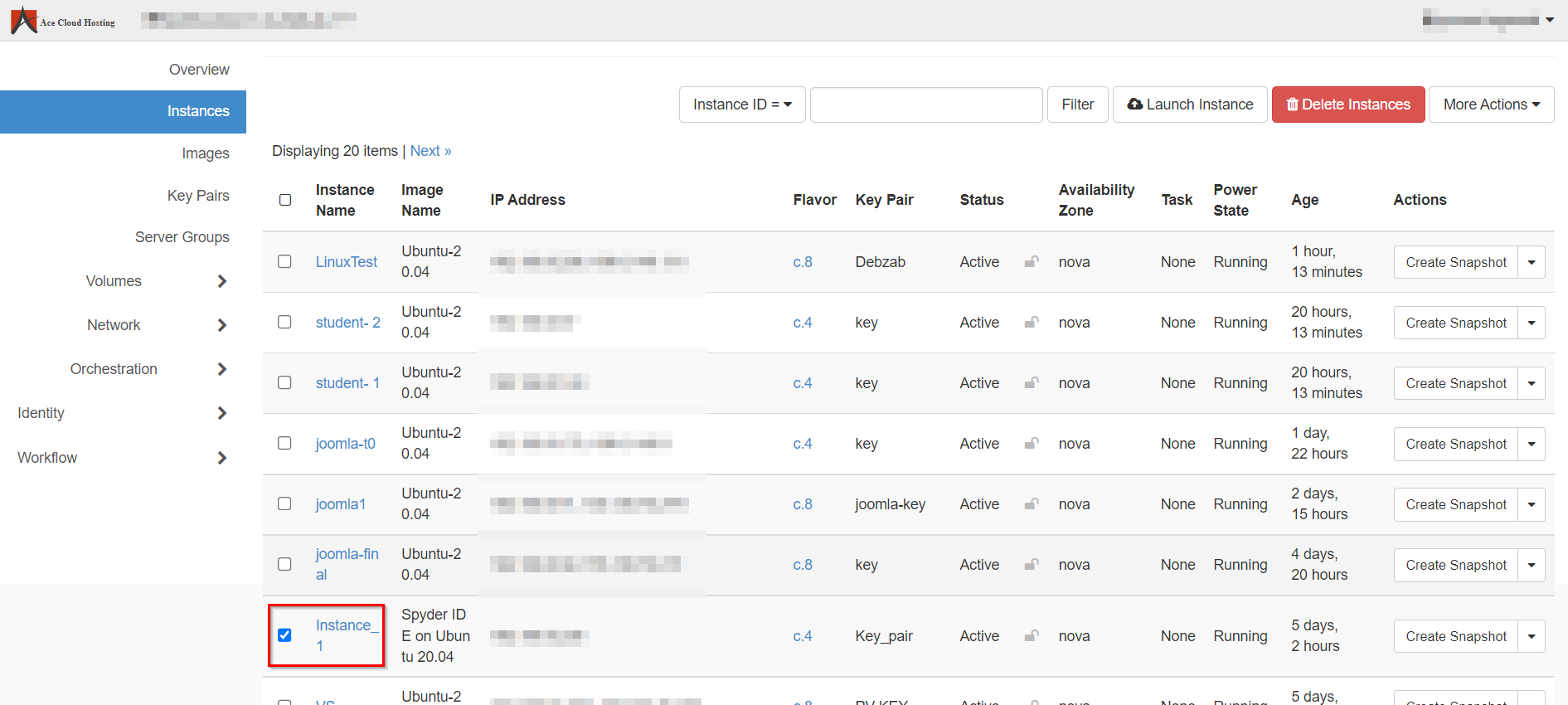Click the Ace Cloud Hosting logo
The height and width of the screenshot is (705, 1568).
63,21
